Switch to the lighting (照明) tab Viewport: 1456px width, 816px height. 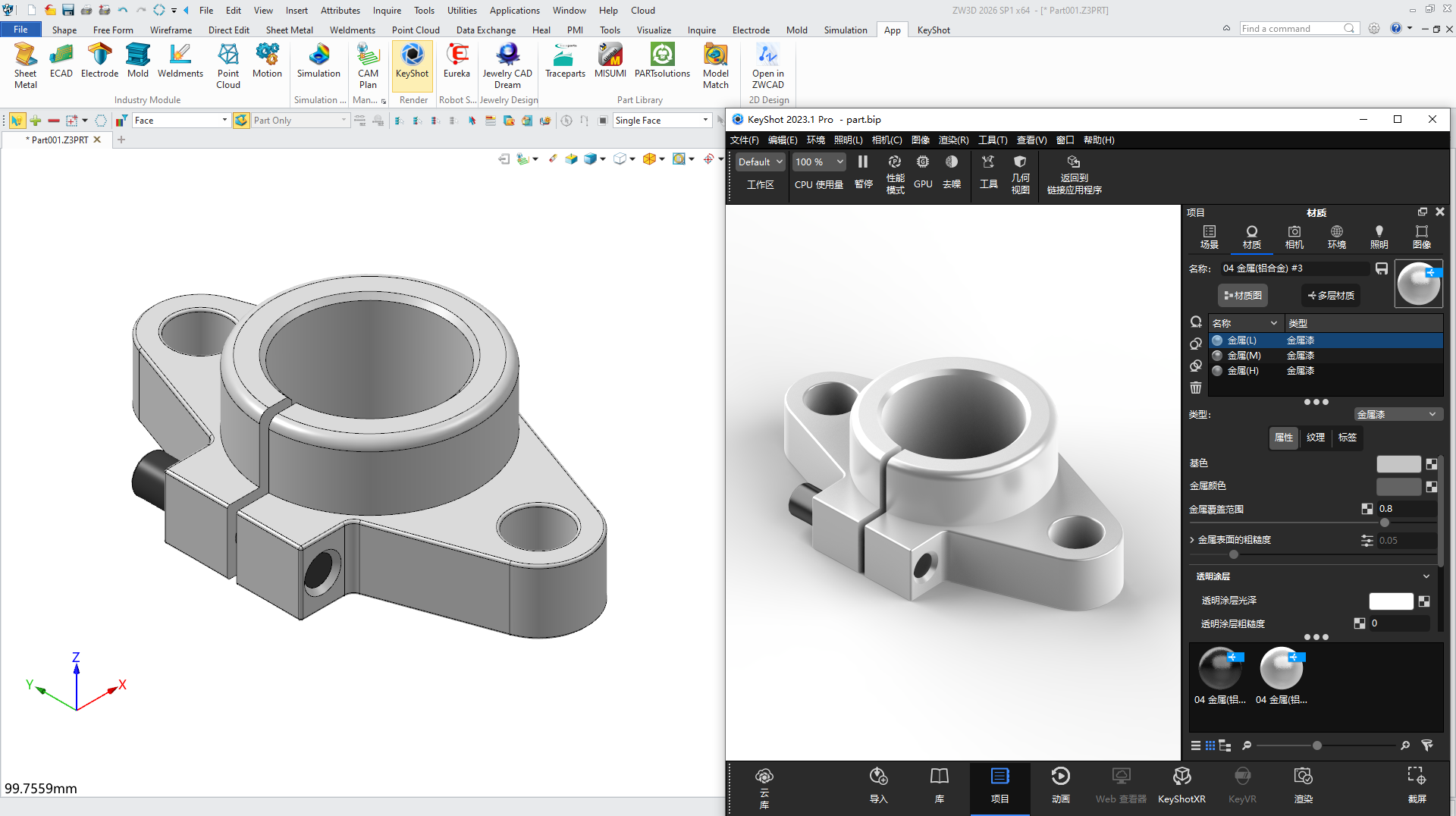1379,237
